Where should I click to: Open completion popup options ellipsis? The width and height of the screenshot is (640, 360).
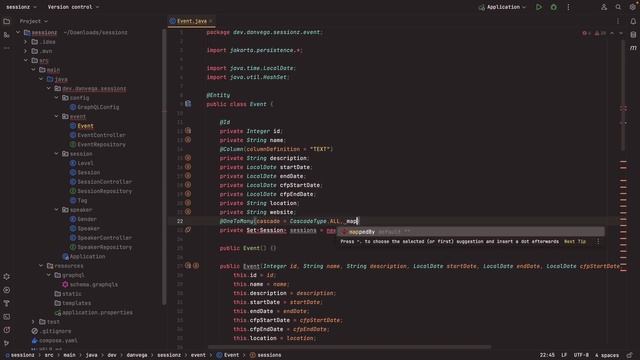click(598, 242)
